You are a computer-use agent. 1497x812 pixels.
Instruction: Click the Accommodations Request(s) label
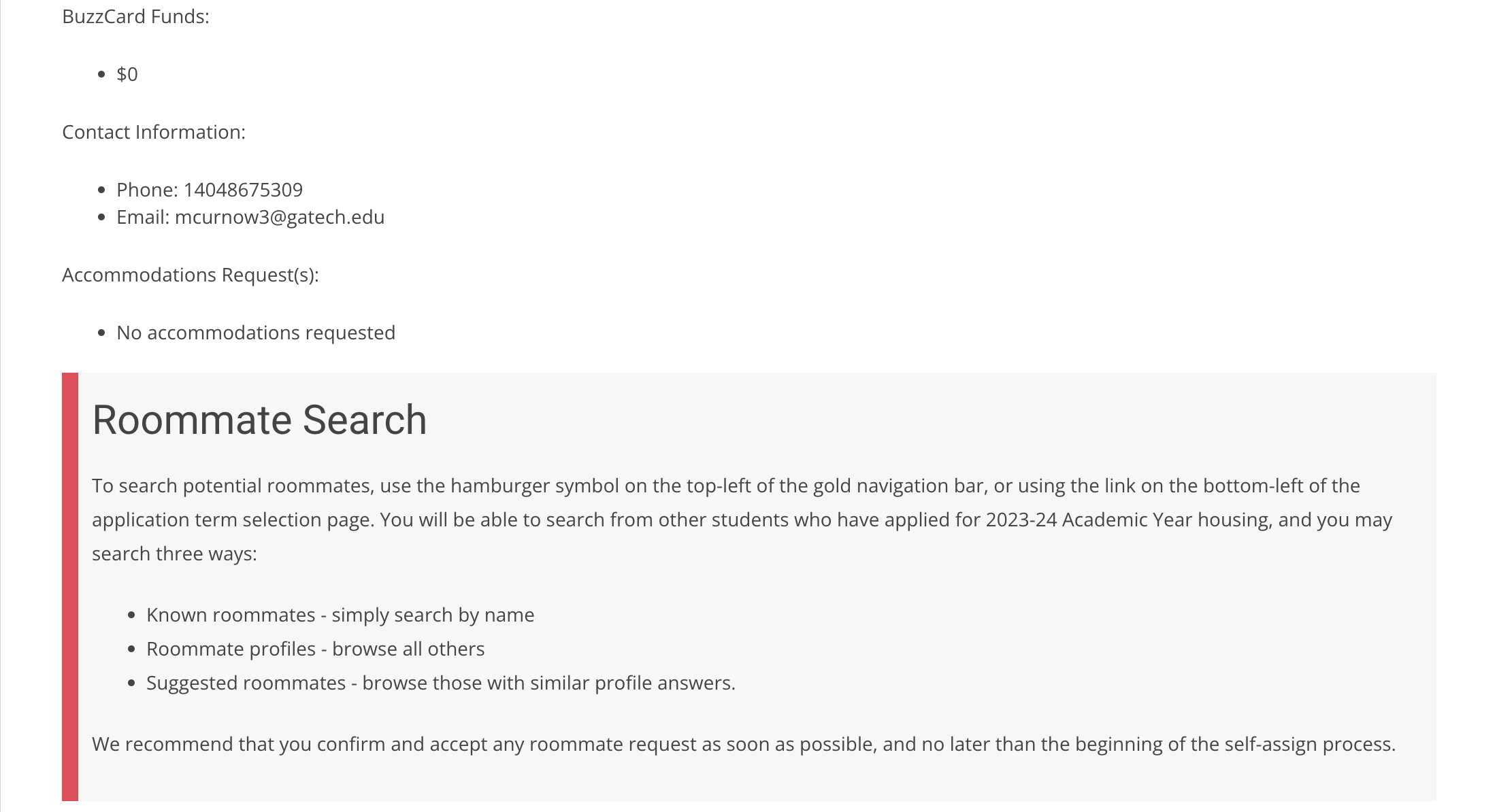(x=191, y=275)
